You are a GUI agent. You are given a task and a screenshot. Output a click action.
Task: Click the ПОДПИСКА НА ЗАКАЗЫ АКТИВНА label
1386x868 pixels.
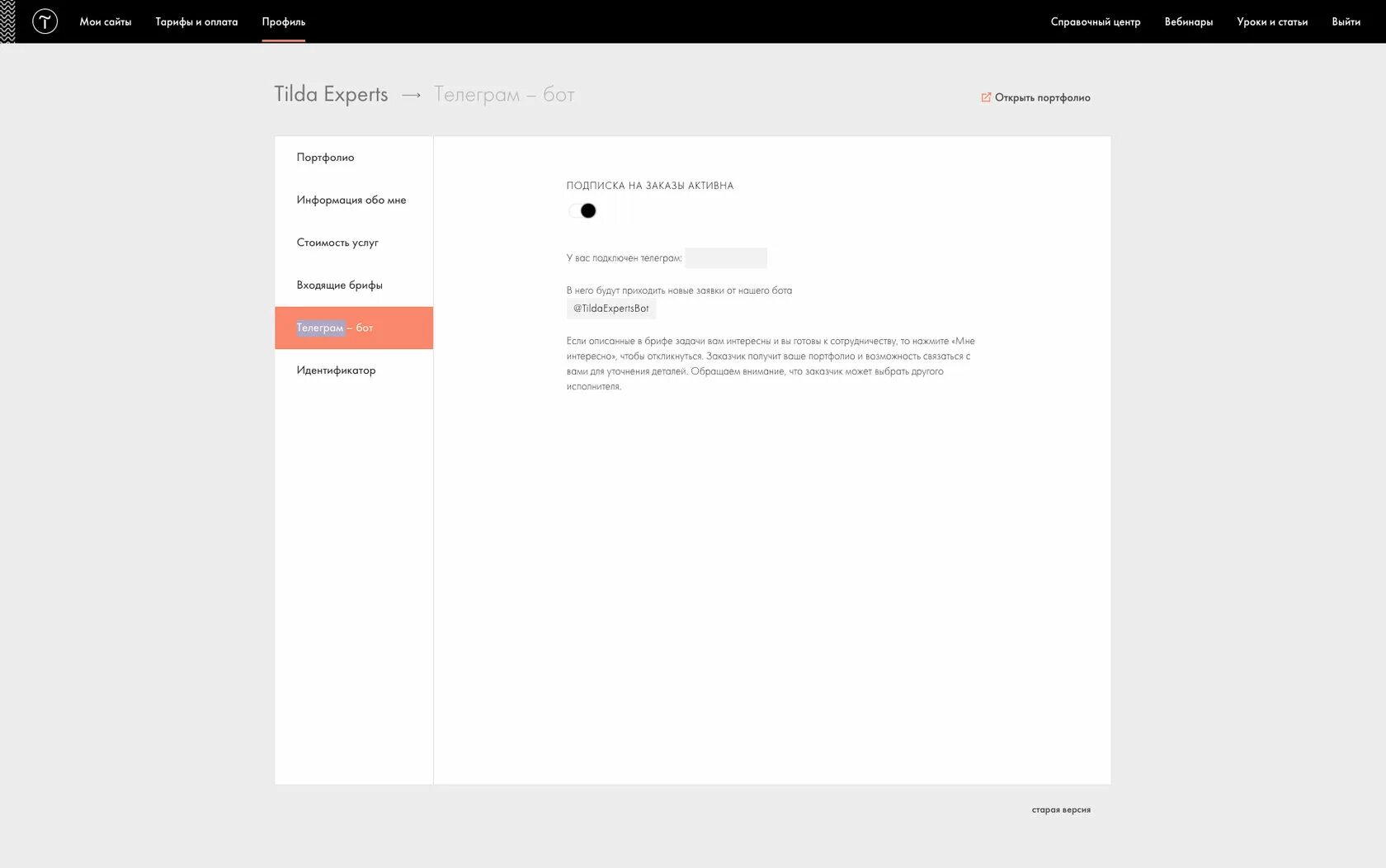(x=650, y=186)
